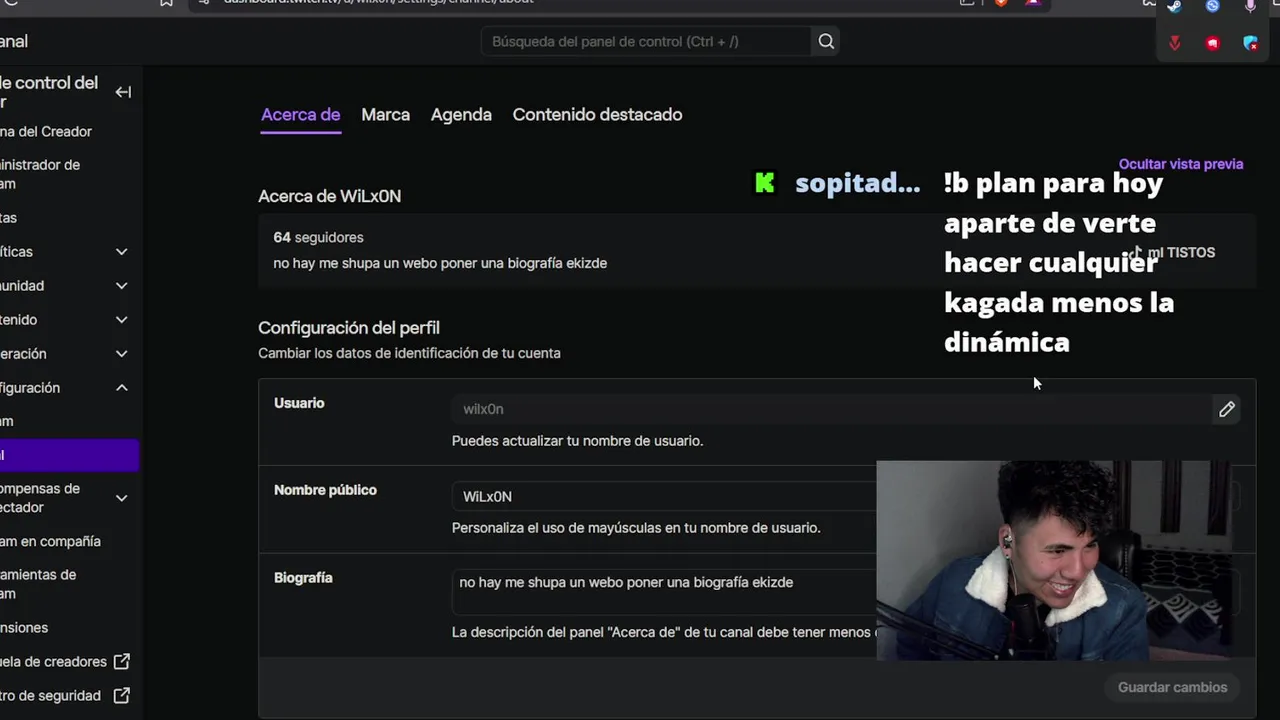This screenshot has height=720, width=1280.
Task: Open 'uela de creadores' sidebar link
Action: (53, 662)
